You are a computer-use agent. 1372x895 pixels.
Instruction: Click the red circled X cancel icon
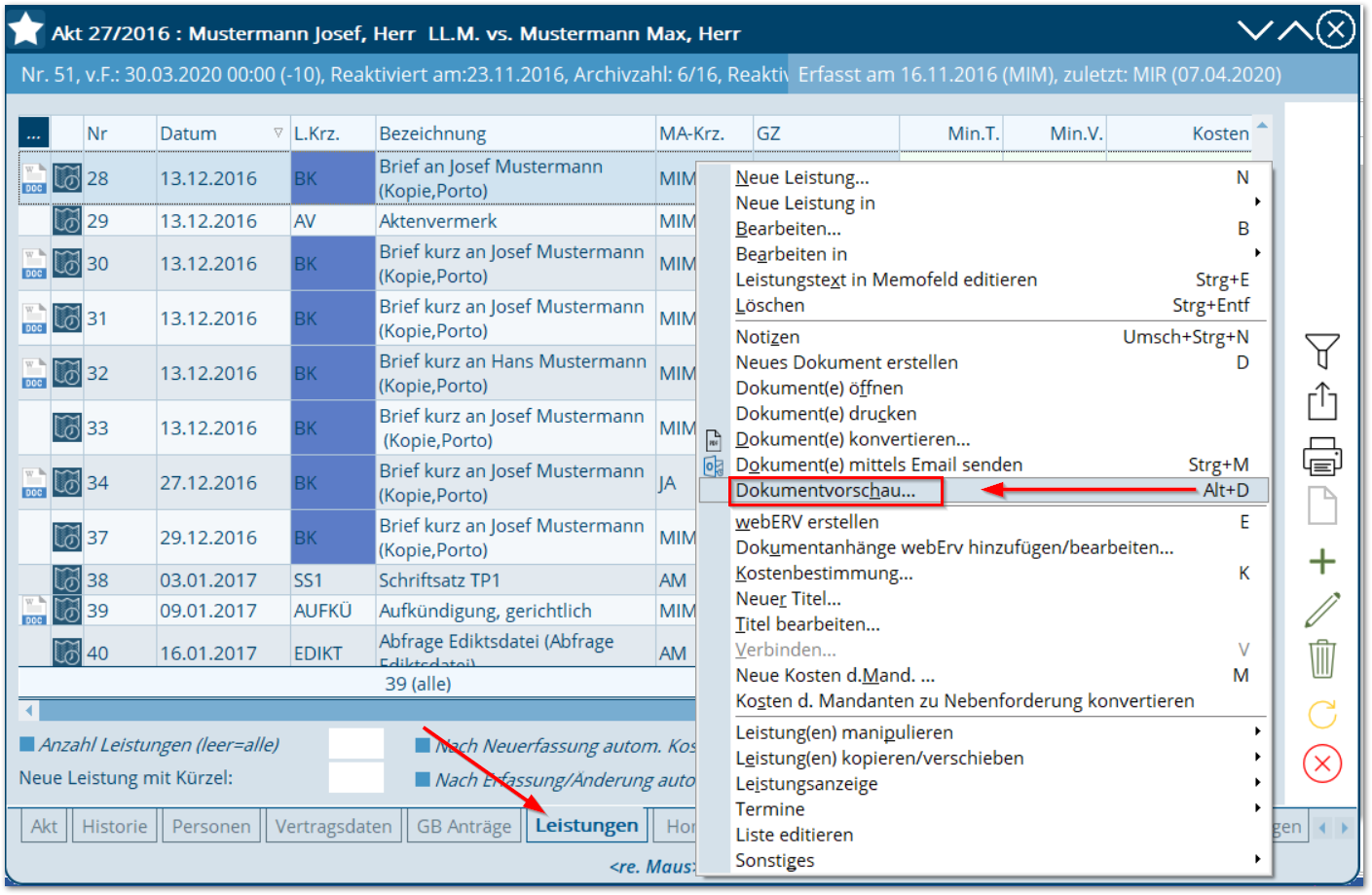click(1321, 764)
